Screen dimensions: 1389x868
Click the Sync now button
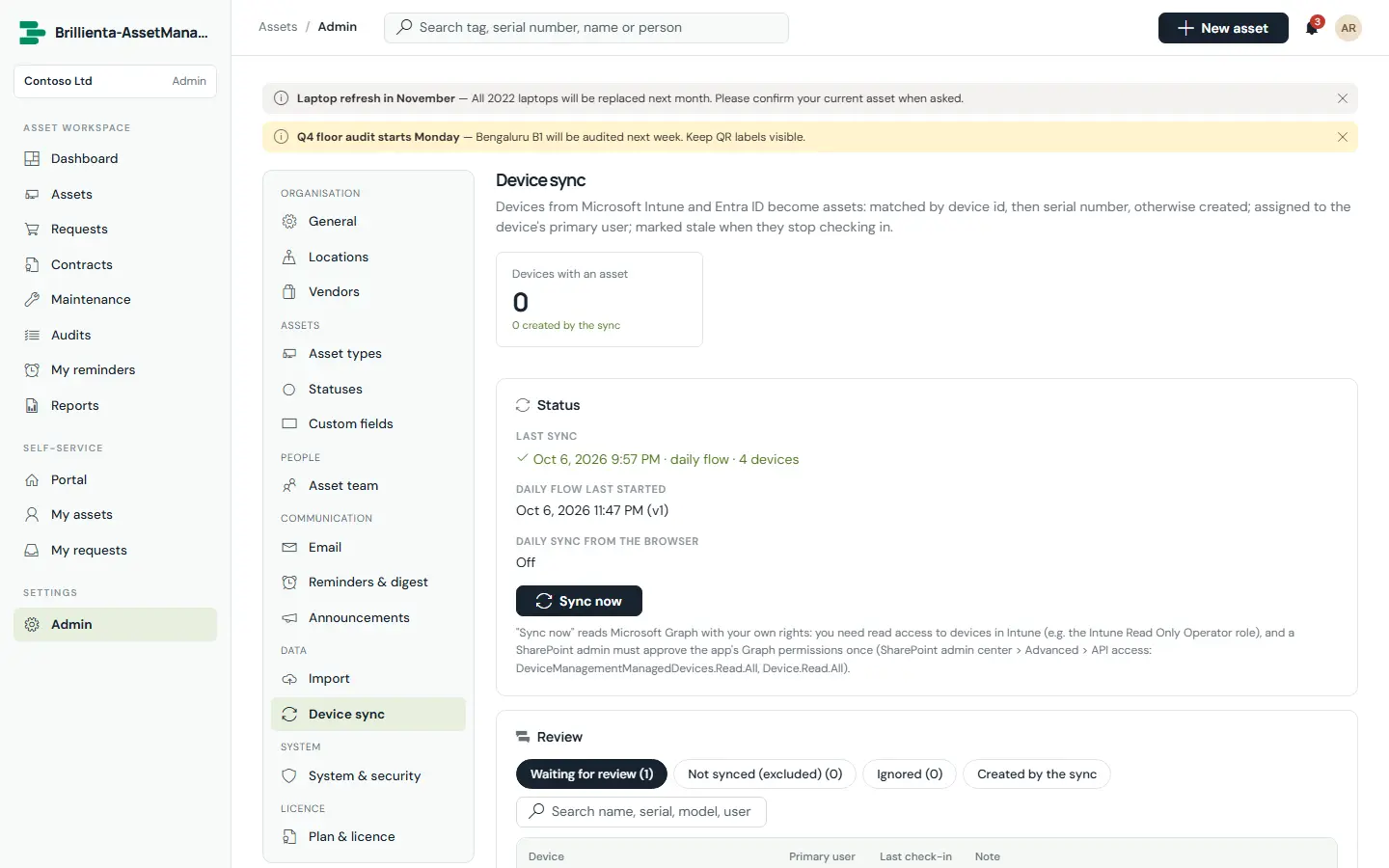point(579,601)
